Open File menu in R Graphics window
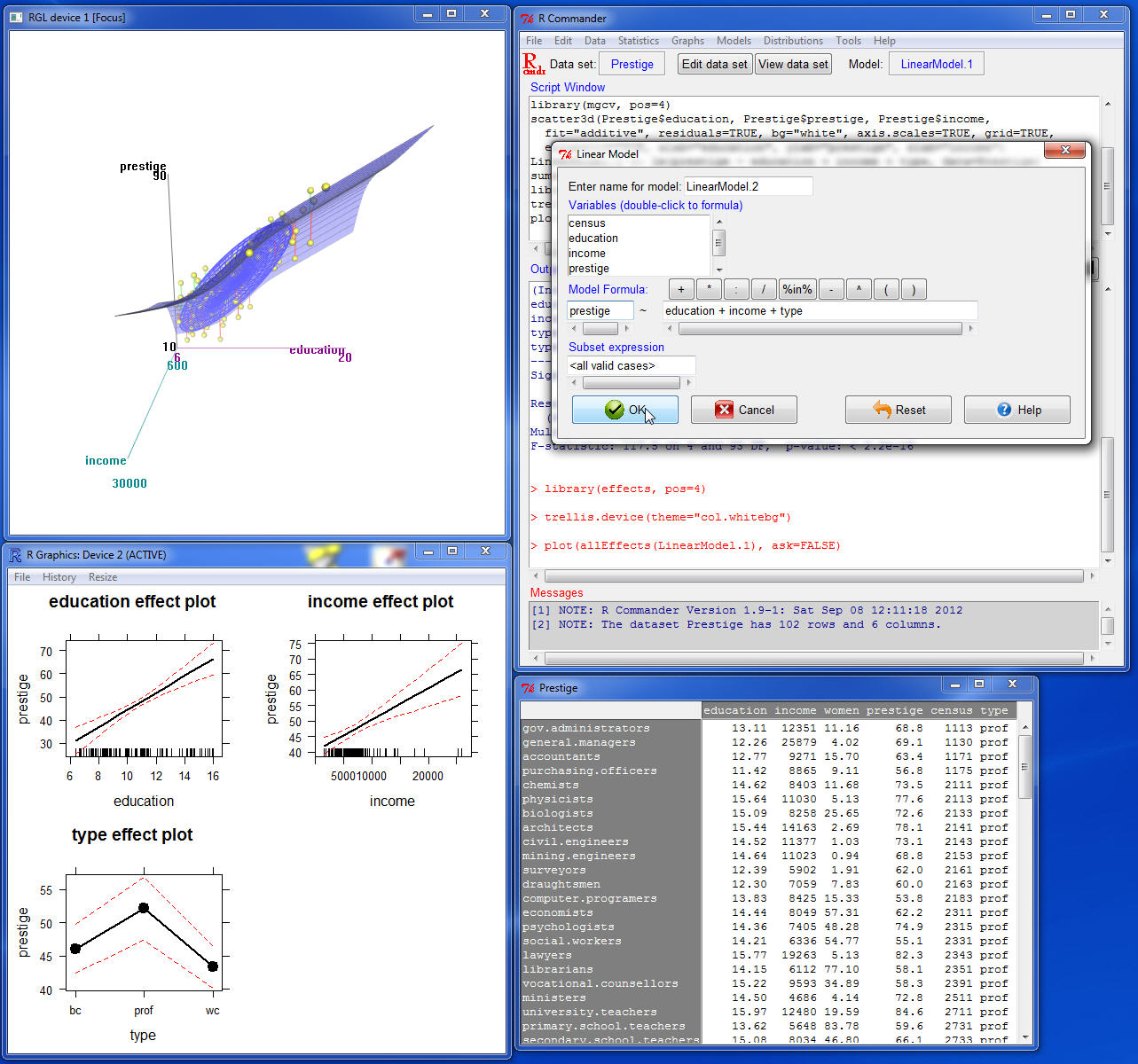 coord(22,577)
